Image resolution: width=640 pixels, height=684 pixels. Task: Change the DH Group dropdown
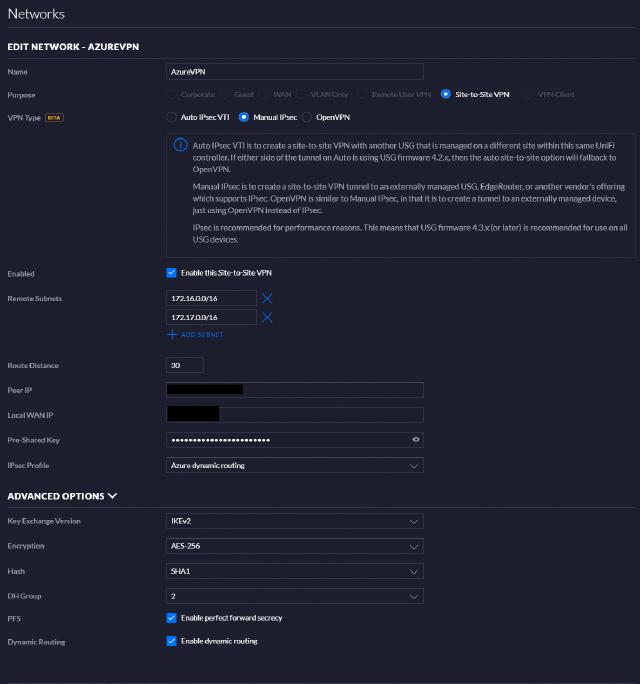(294, 596)
